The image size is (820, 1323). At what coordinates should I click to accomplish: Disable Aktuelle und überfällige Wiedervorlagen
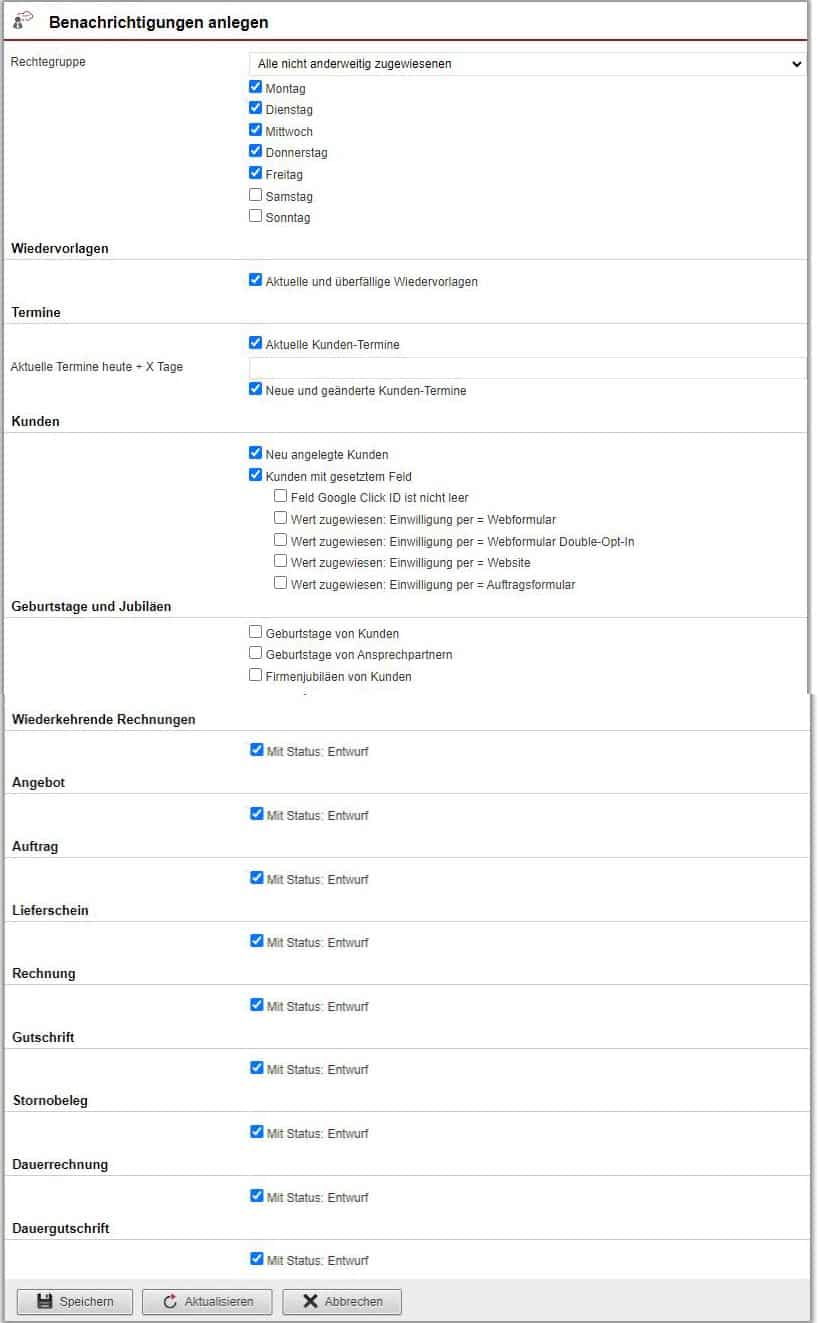[256, 281]
